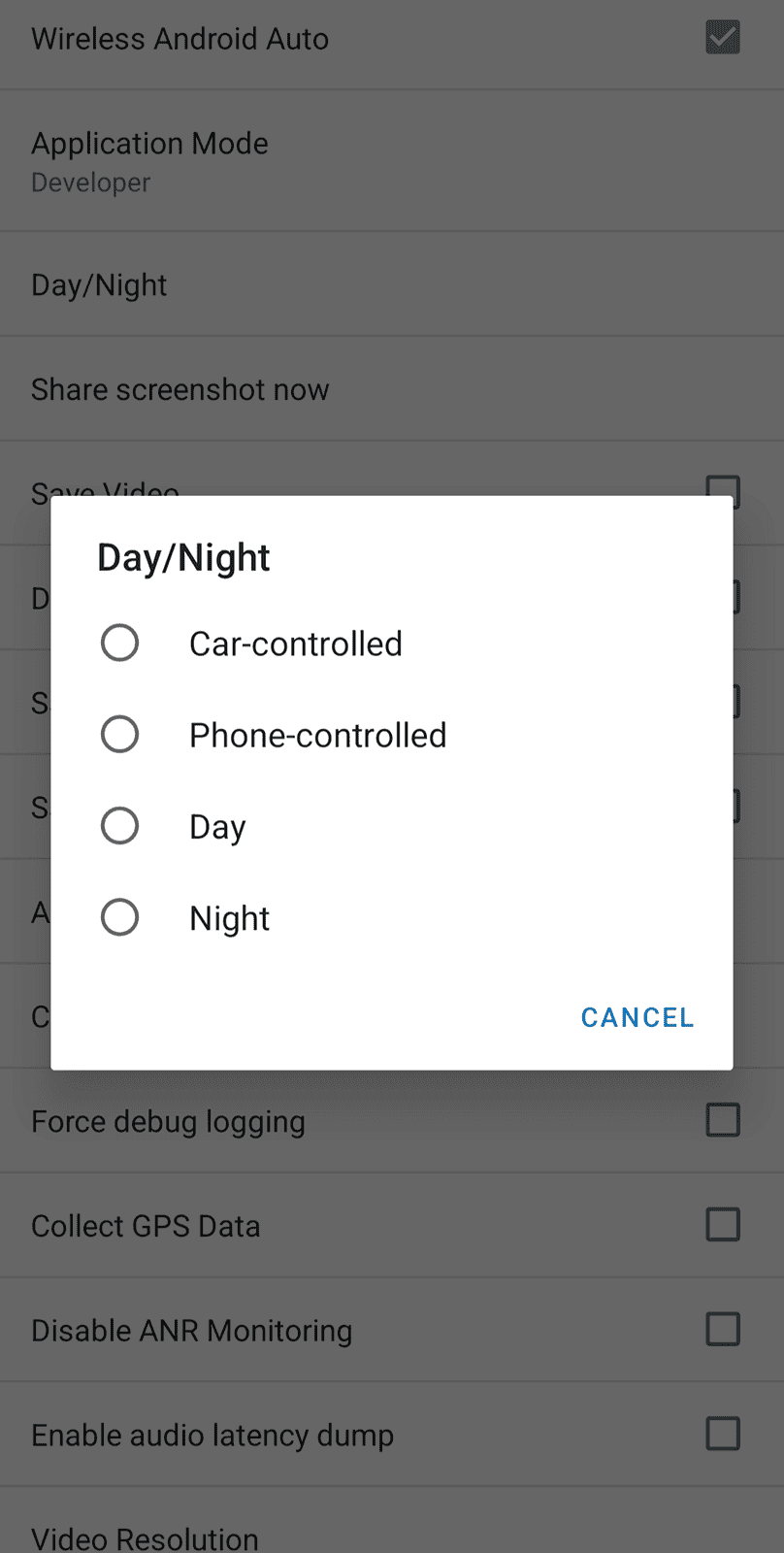Tap the Day/Night settings row
Viewport: 784px width, 1553px height.
point(99,284)
